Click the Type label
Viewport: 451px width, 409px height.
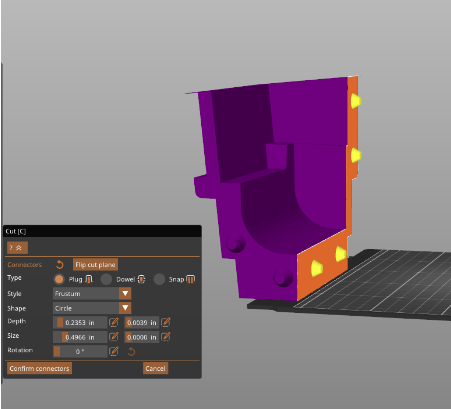pyautogui.click(x=14, y=278)
